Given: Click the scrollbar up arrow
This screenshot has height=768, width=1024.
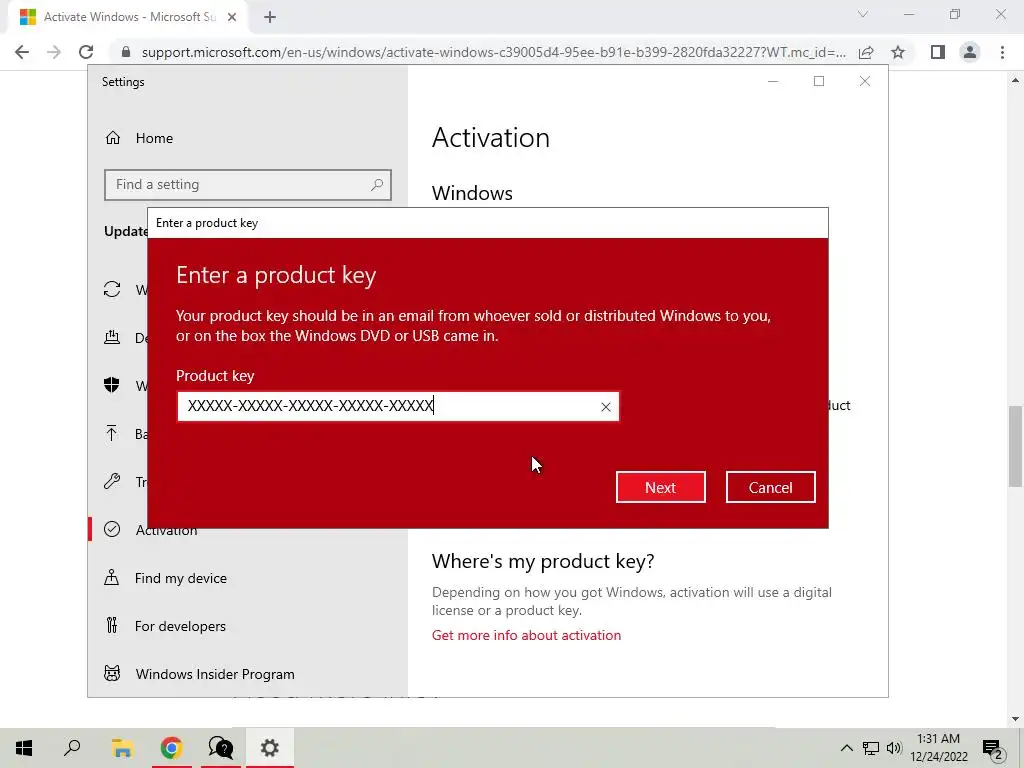Looking at the screenshot, I should click(1015, 80).
